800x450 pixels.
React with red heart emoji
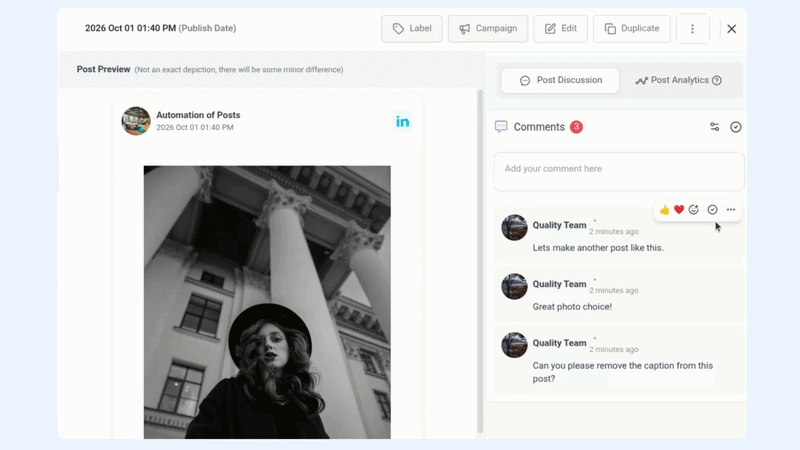tap(679, 209)
